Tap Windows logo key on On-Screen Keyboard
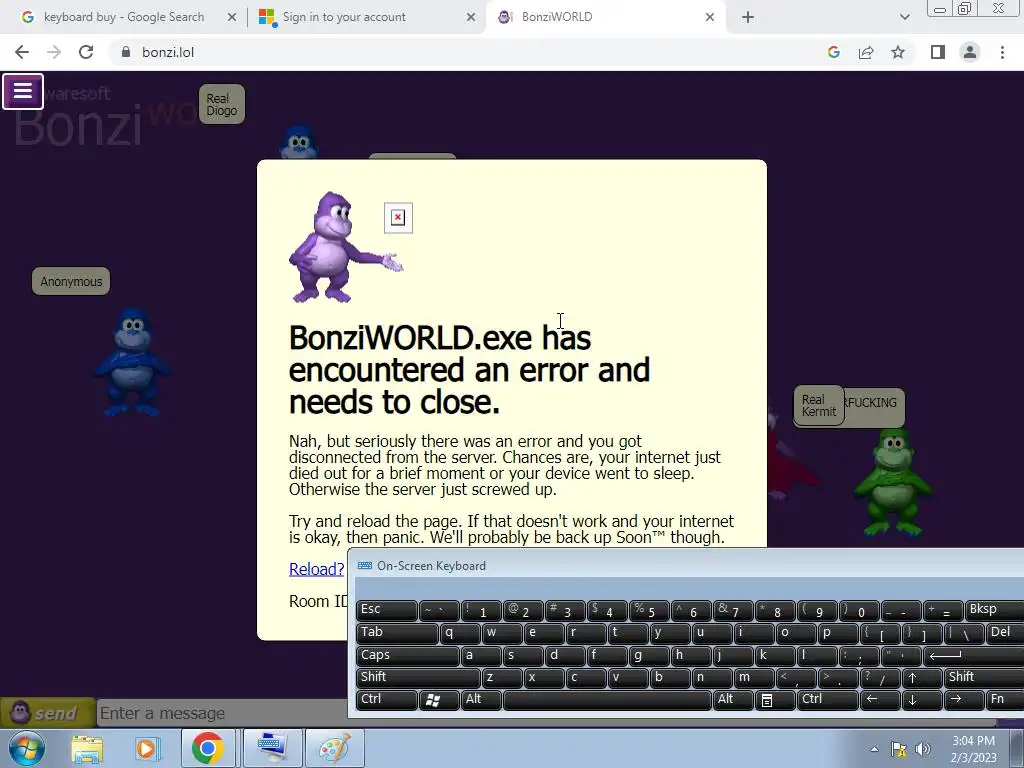The height and width of the screenshot is (768, 1024). point(438,699)
